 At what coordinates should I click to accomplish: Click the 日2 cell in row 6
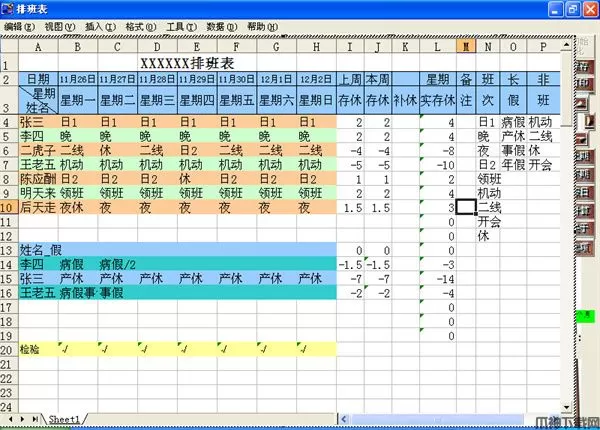tap(197, 151)
